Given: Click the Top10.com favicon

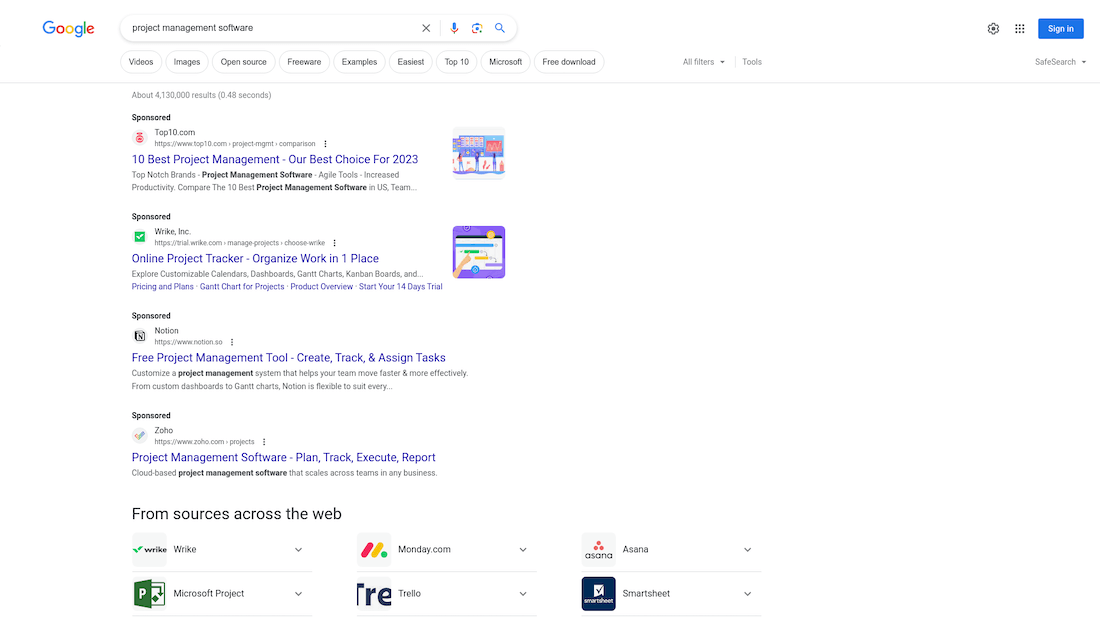Looking at the screenshot, I should [140, 138].
